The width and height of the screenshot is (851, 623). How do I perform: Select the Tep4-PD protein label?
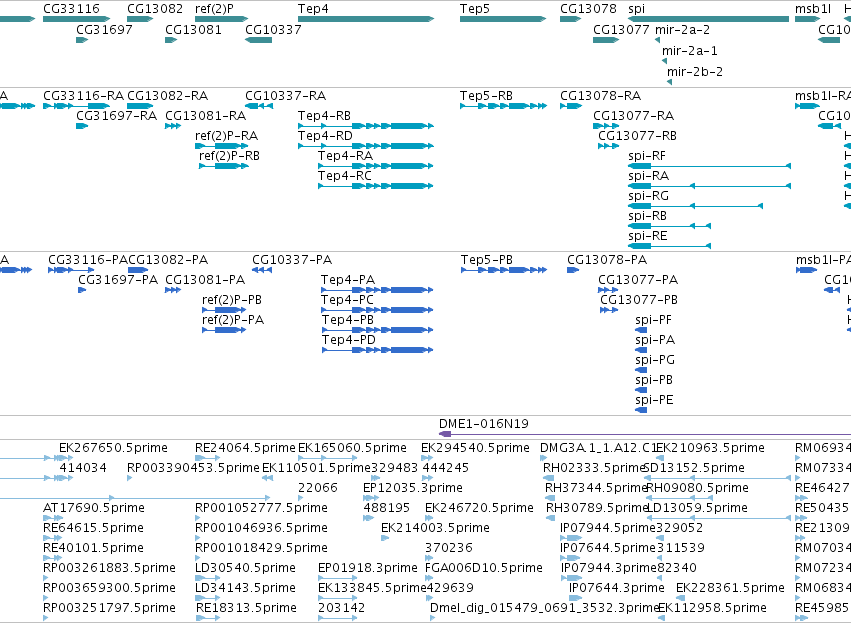pyautogui.click(x=348, y=340)
